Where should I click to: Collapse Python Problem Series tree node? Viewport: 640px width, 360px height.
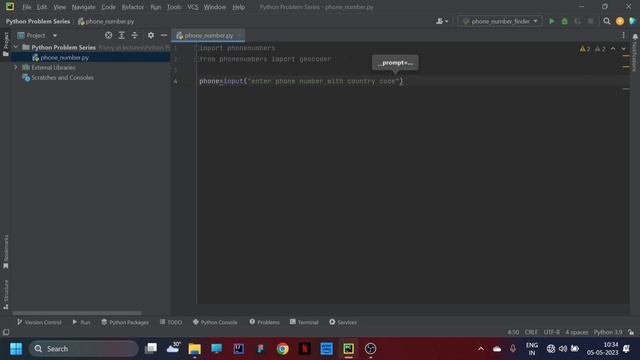pyautogui.click(x=16, y=47)
